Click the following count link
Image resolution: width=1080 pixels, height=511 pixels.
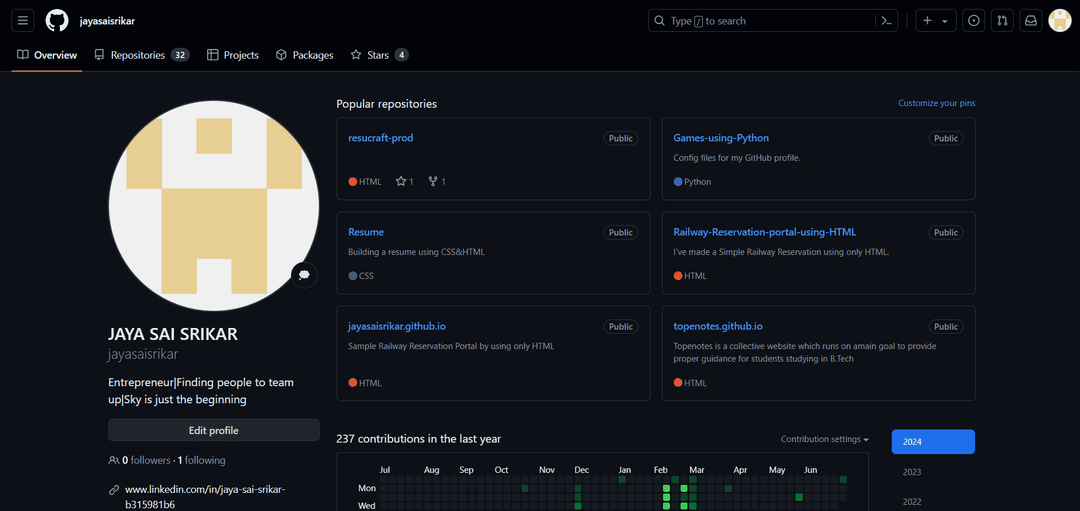coord(202,460)
